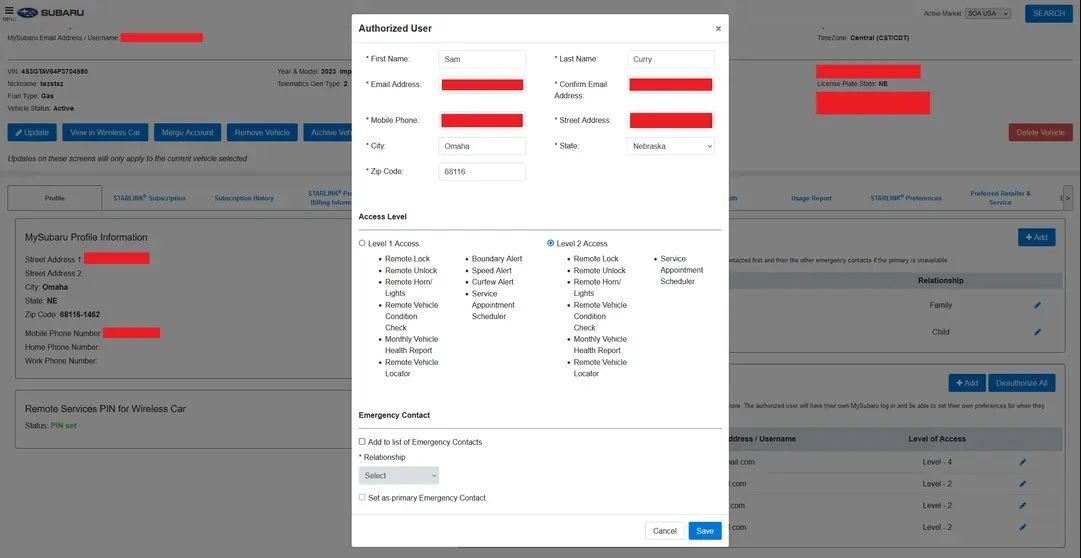
Task: Switch to the Profile tab
Action: coord(54,198)
